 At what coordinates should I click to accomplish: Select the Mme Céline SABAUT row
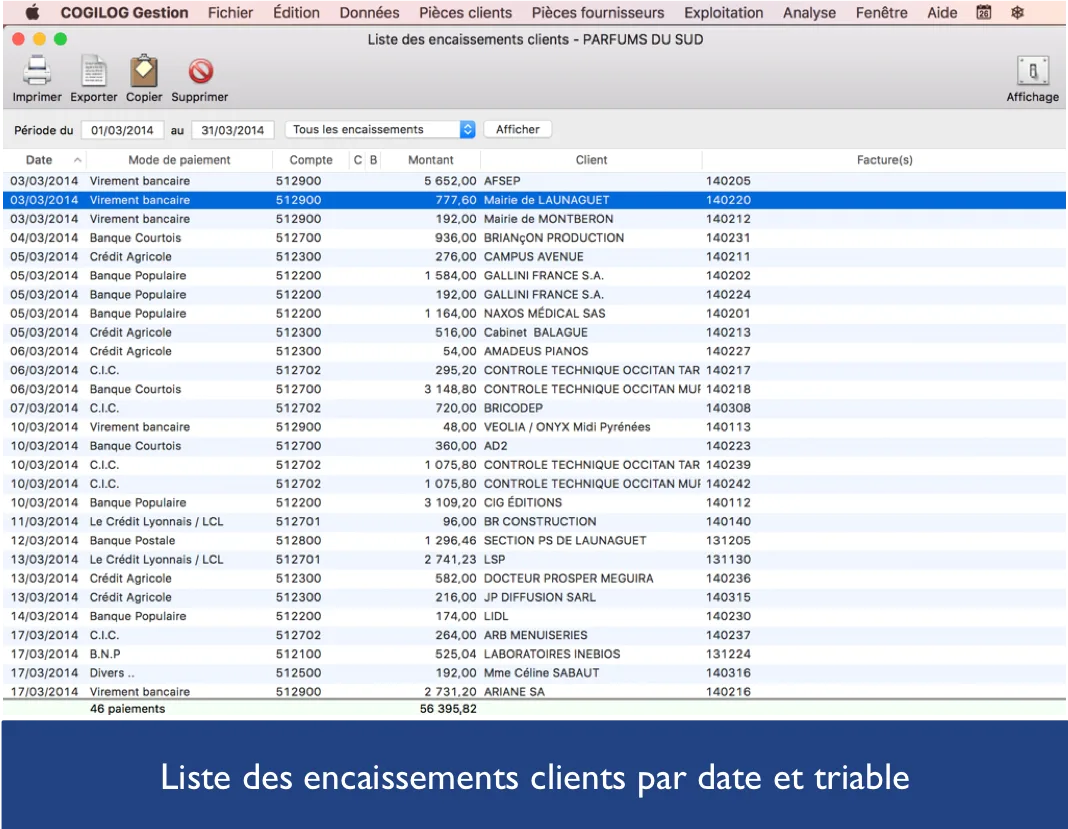(534, 673)
